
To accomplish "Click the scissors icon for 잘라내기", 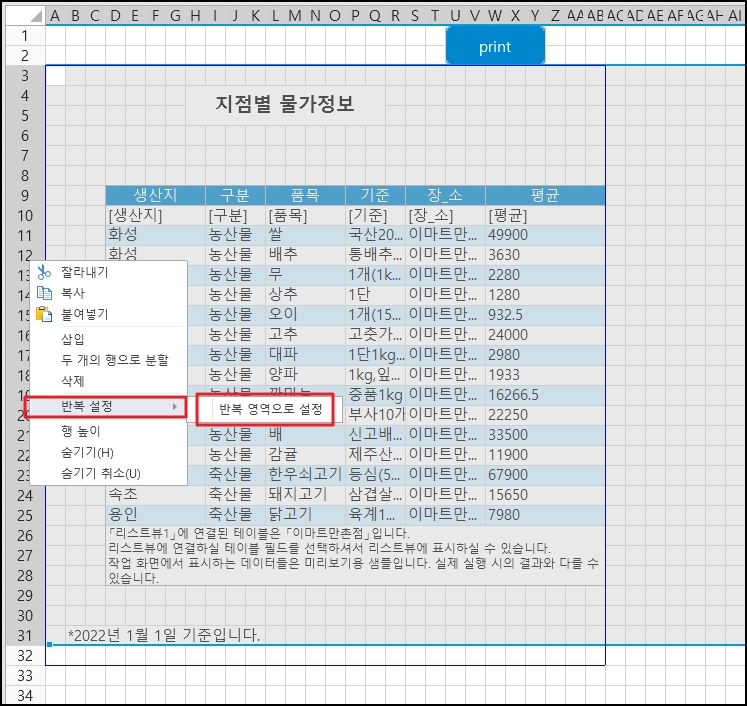I will click(43, 272).
